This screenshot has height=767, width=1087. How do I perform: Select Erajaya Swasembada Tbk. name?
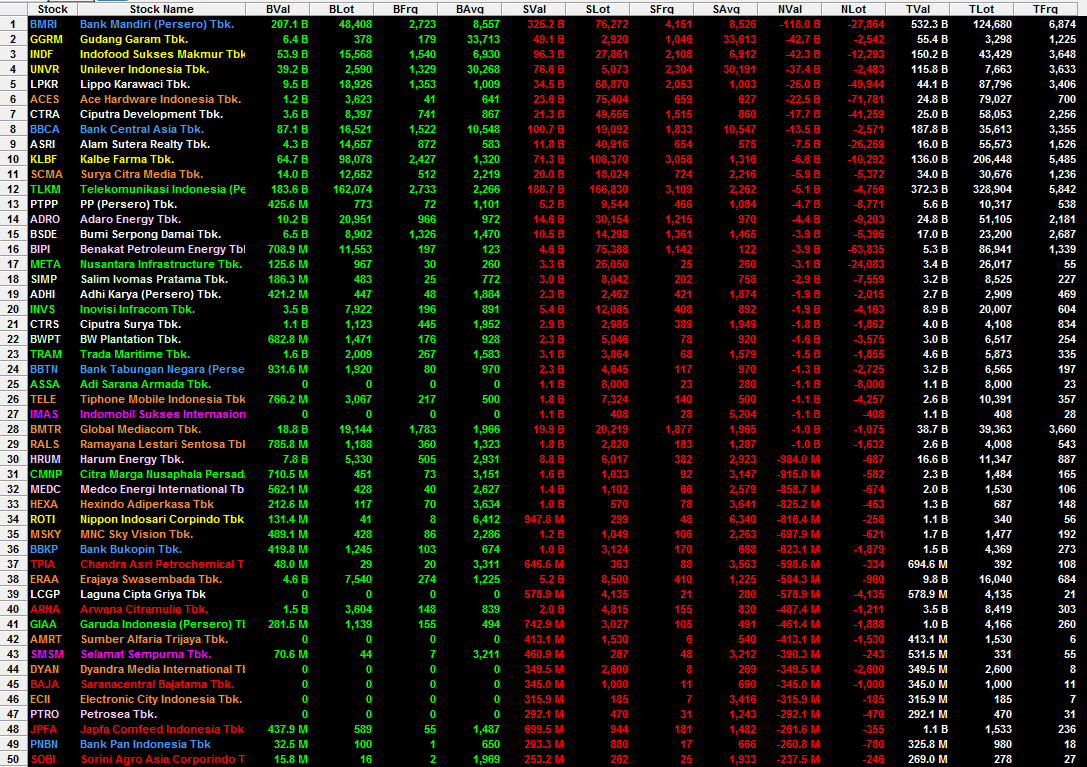[x=150, y=580]
